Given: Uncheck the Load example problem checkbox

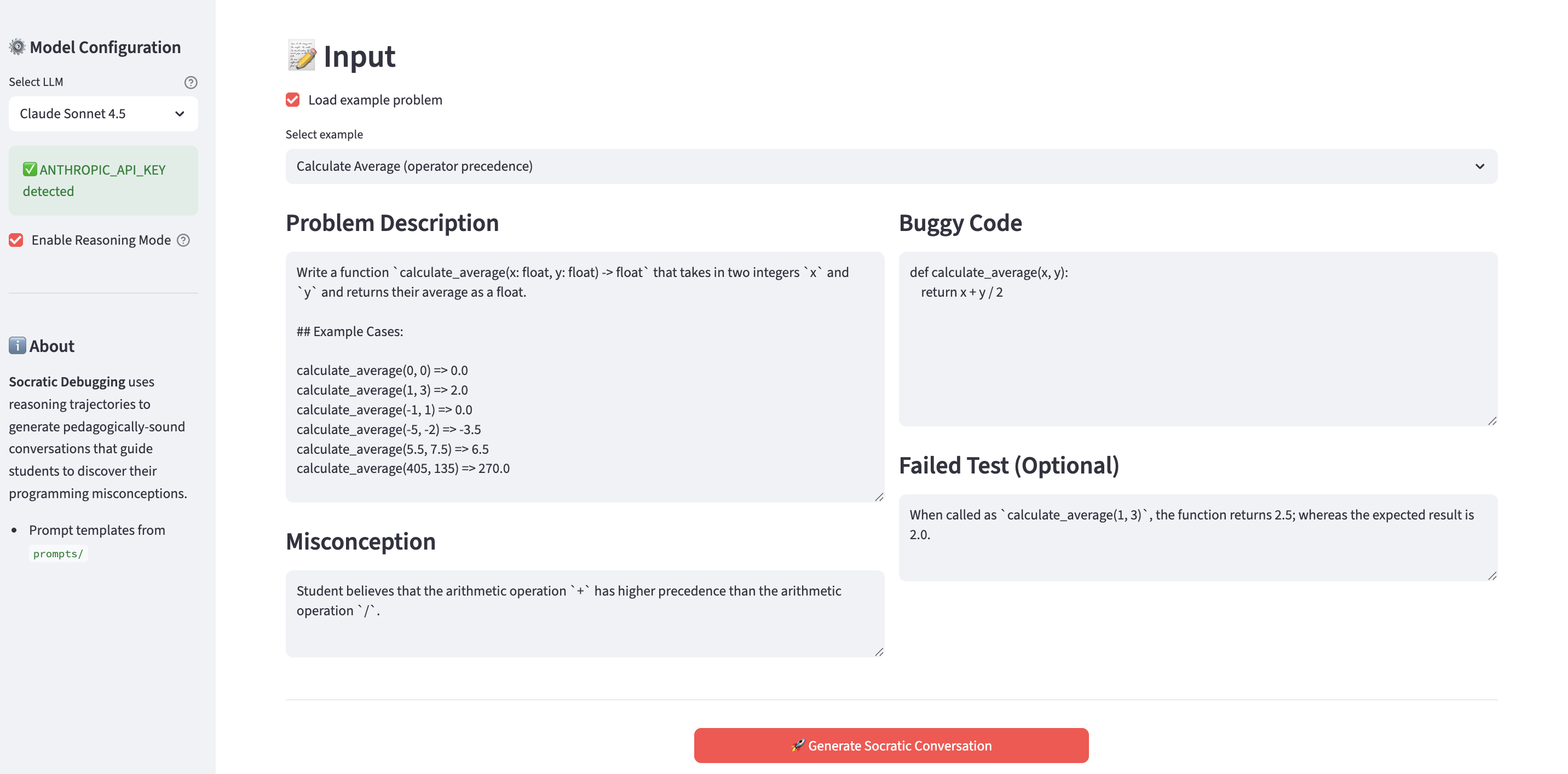Looking at the screenshot, I should [293, 100].
